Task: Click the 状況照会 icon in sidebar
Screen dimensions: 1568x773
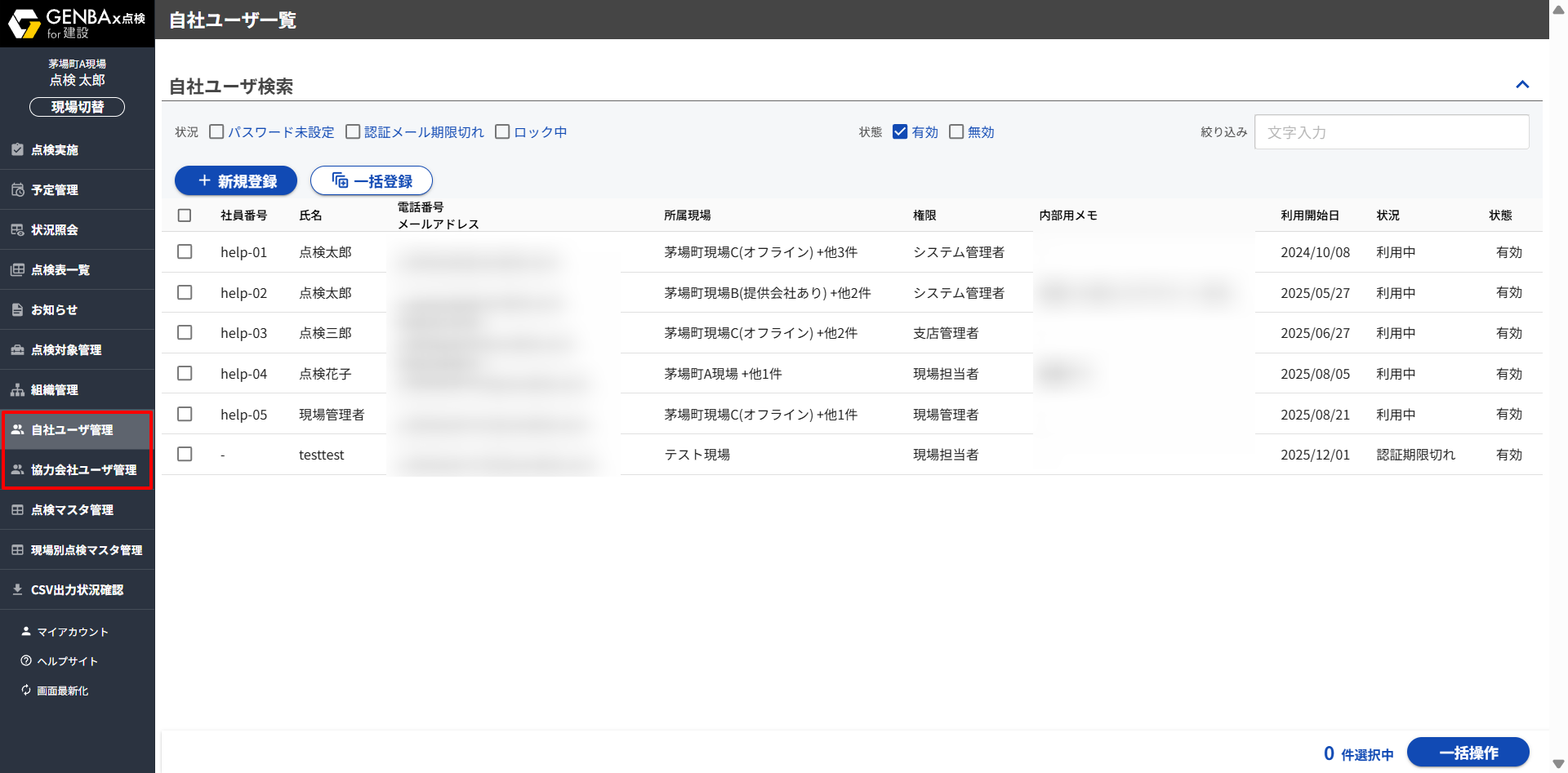Action: tap(17, 229)
